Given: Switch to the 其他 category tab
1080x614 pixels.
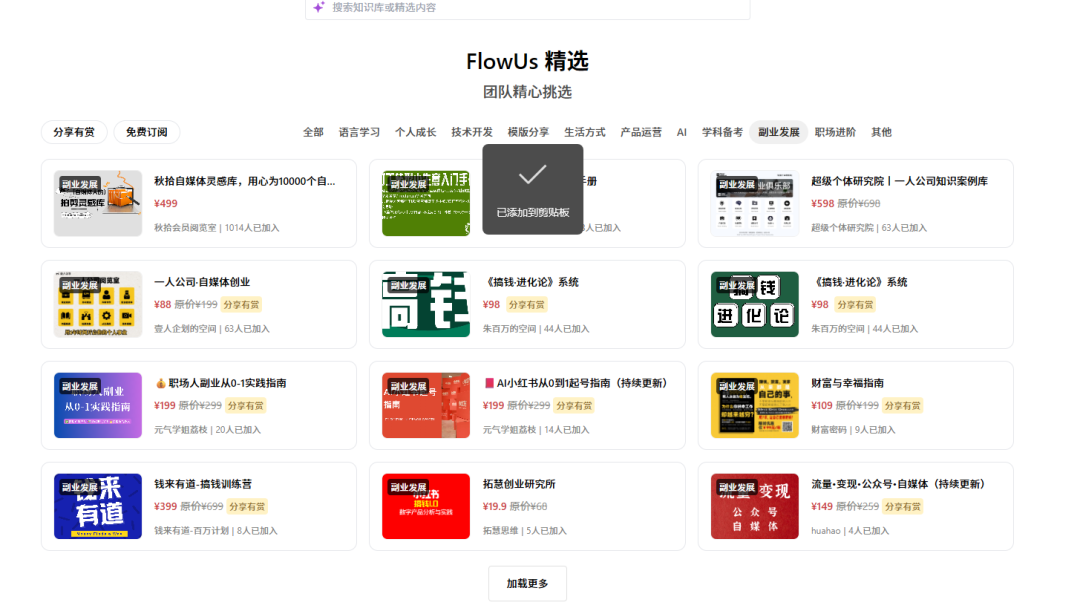Looking at the screenshot, I should pyautogui.click(x=882, y=132).
